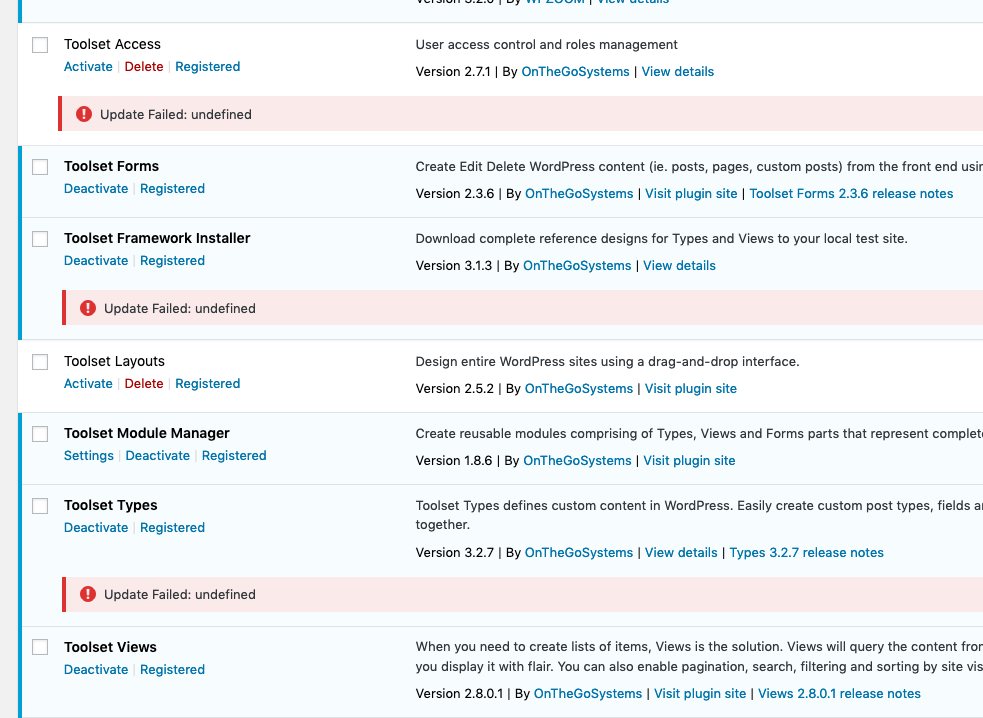This screenshot has height=718, width=983.
Task: Open OnTheGoSystems link in Module Manager row
Action: (577, 461)
